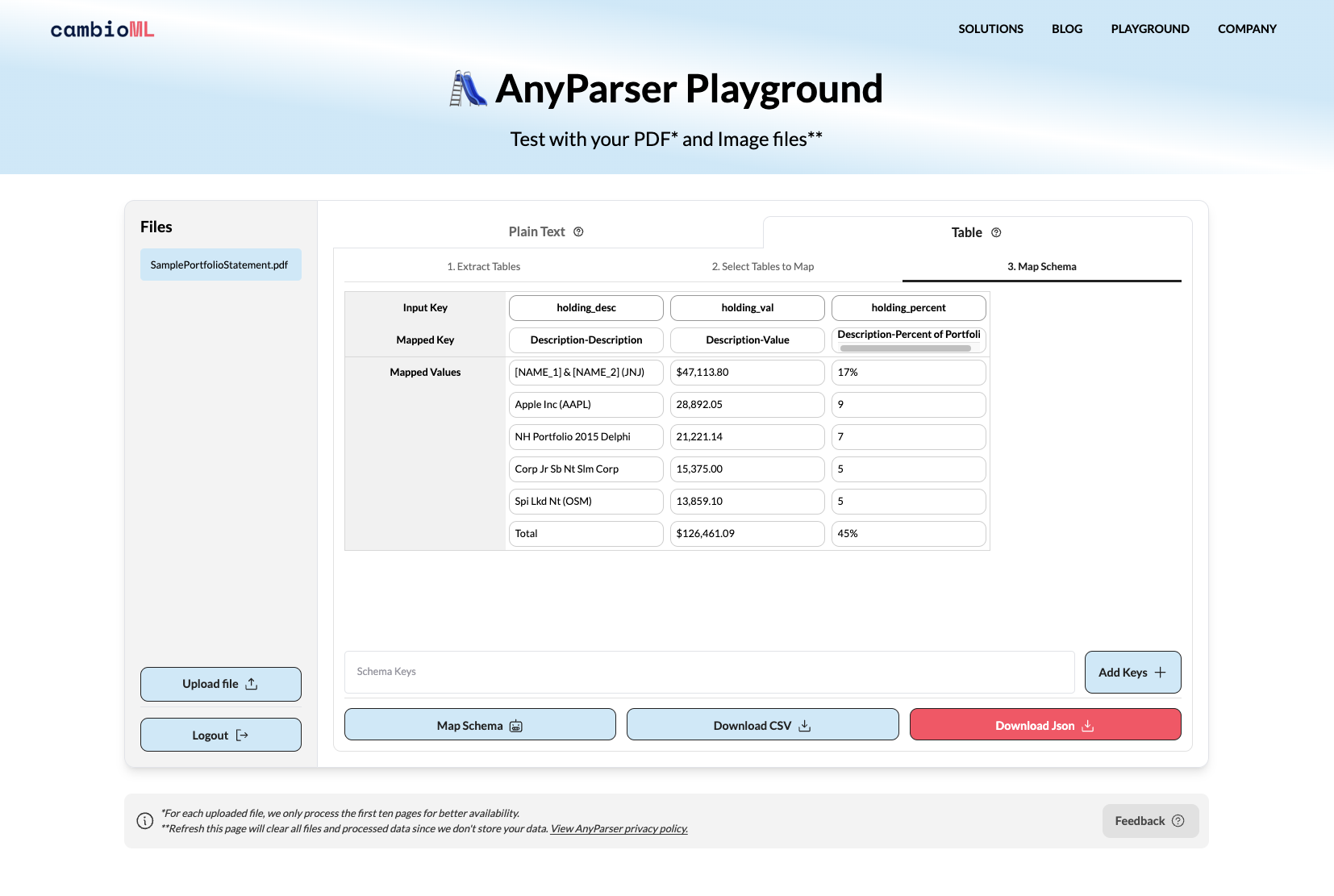1334x896 pixels.
Task: Click the $47,113.80 value cell
Action: coord(748,373)
